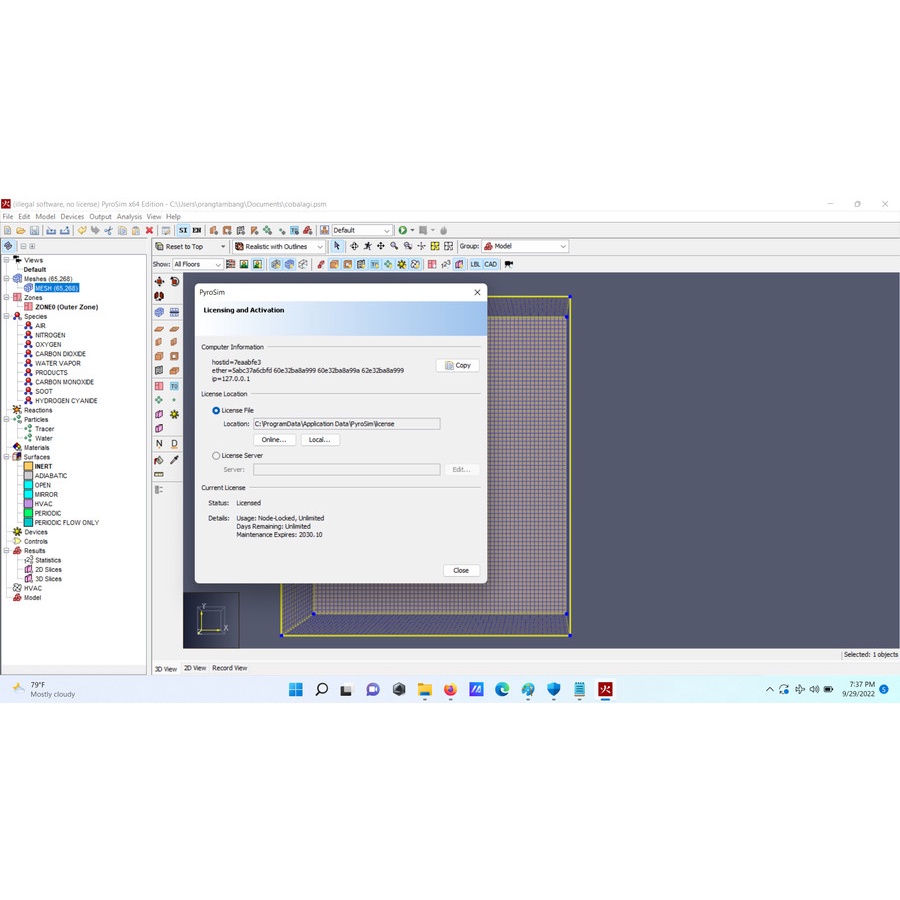Viewport: 900px width, 900px height.
Task: Click the license Location text field
Action: [347, 424]
